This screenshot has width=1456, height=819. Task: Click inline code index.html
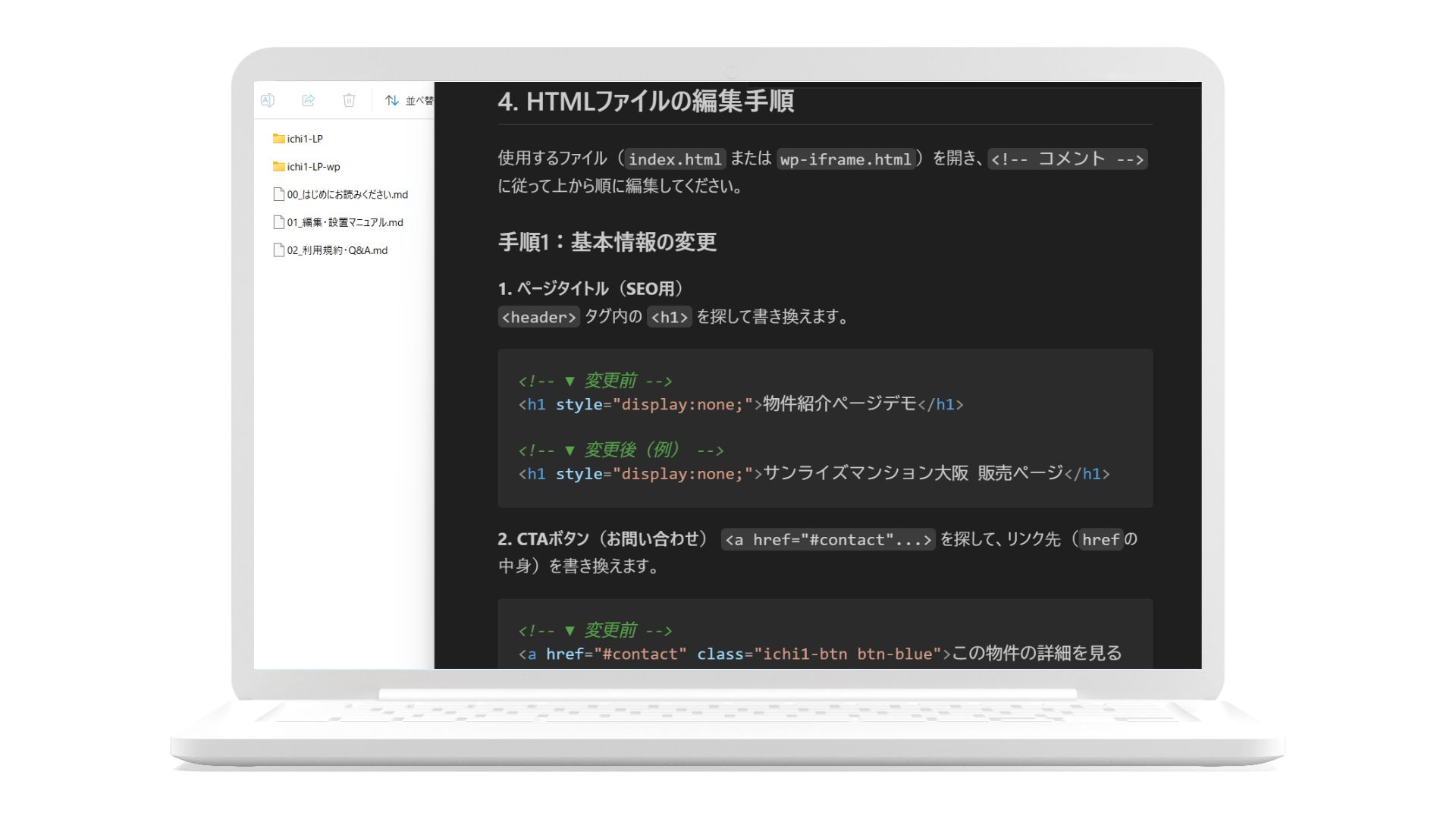click(674, 159)
